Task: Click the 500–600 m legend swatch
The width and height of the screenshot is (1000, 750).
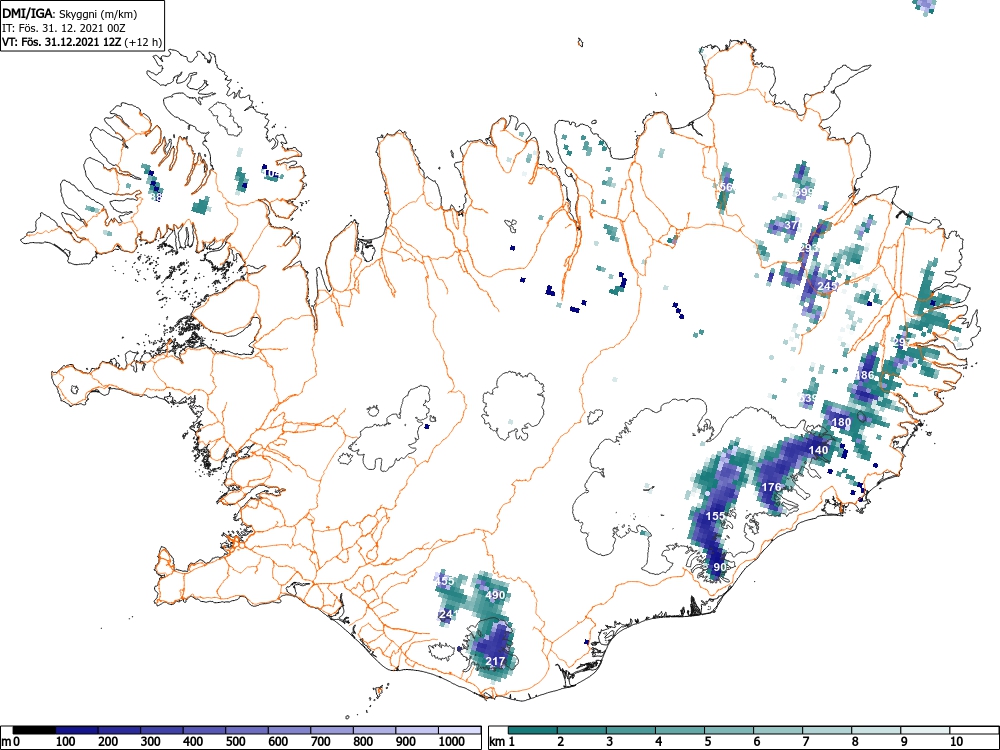Action: [247, 730]
